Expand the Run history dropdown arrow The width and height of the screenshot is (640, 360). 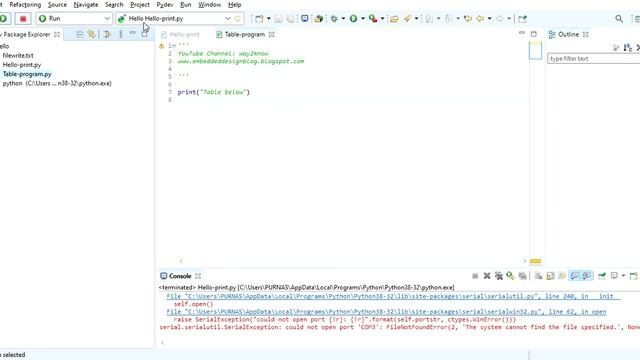[362, 18]
